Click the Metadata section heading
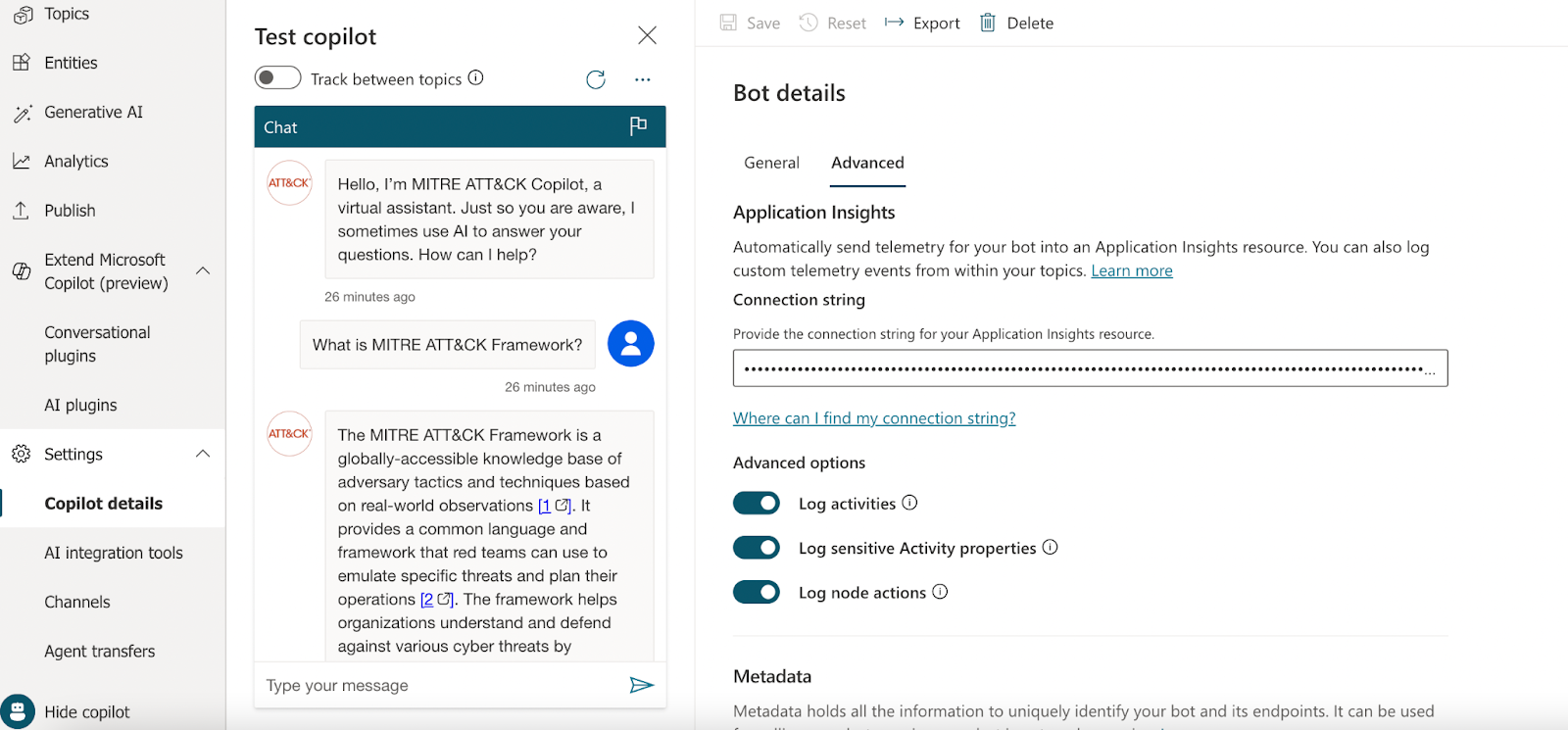The image size is (1568, 730). click(772, 676)
